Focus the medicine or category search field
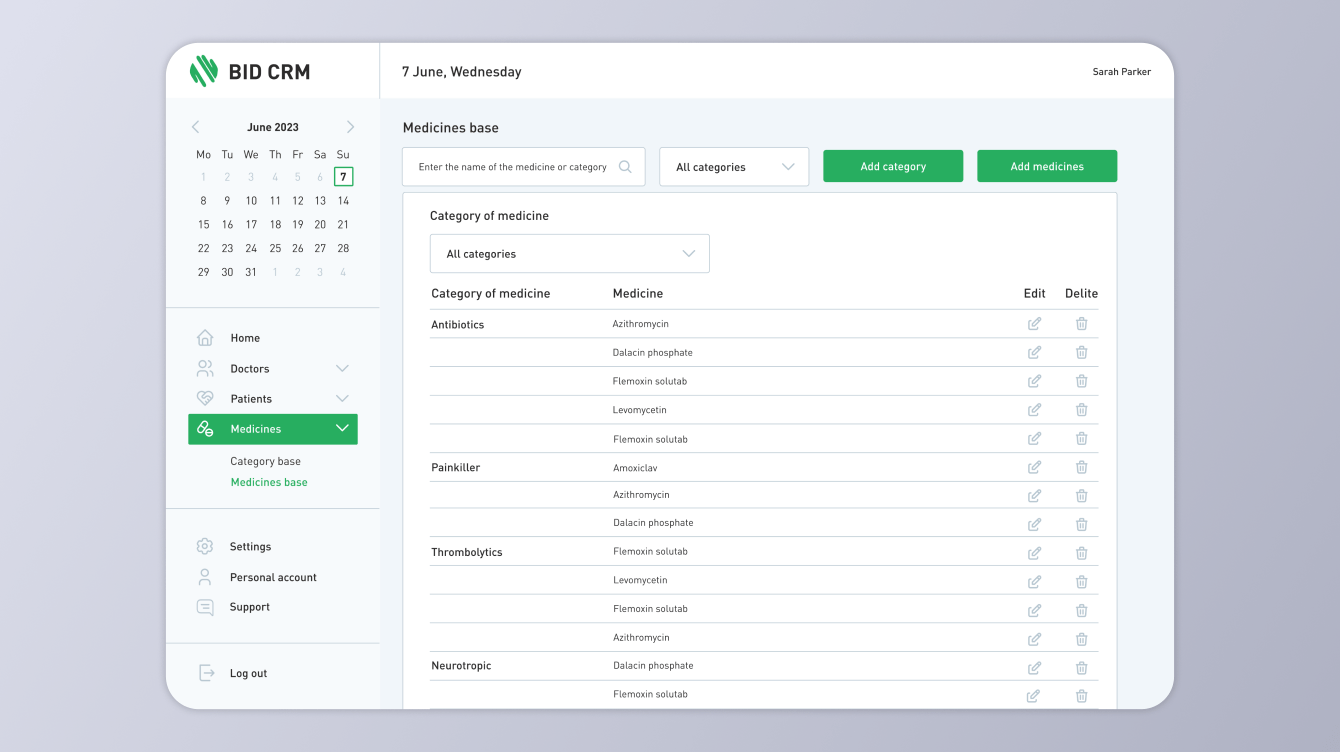The image size is (1340, 752). [x=524, y=167]
